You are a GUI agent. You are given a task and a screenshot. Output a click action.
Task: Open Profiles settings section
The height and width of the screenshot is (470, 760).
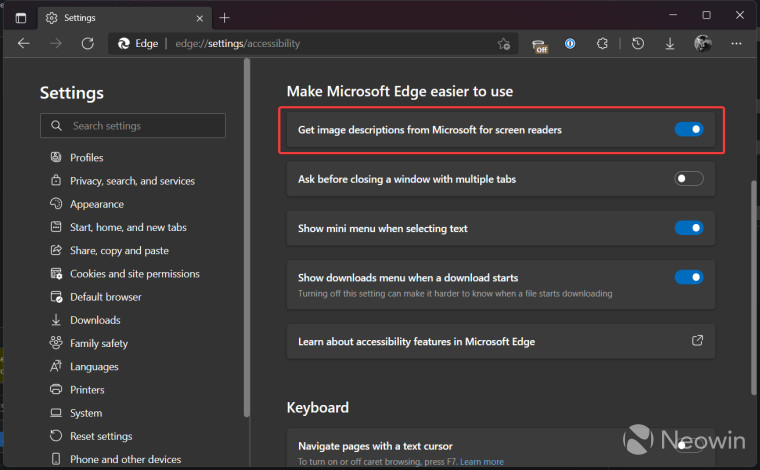(x=86, y=157)
